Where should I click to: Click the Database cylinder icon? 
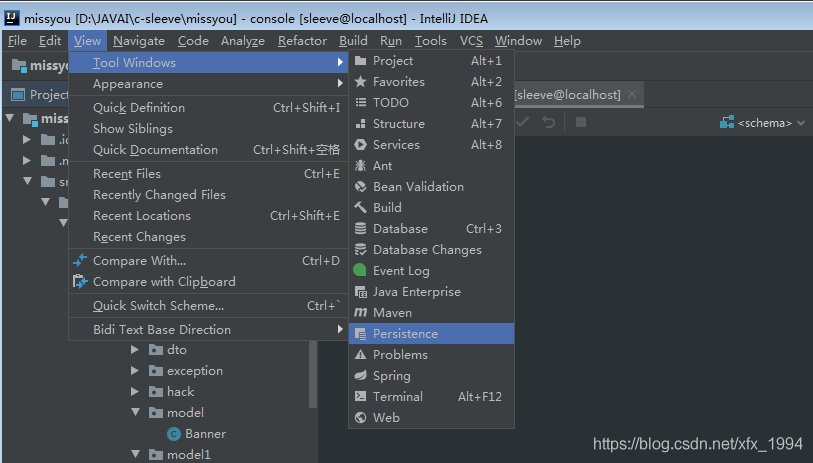click(360, 229)
